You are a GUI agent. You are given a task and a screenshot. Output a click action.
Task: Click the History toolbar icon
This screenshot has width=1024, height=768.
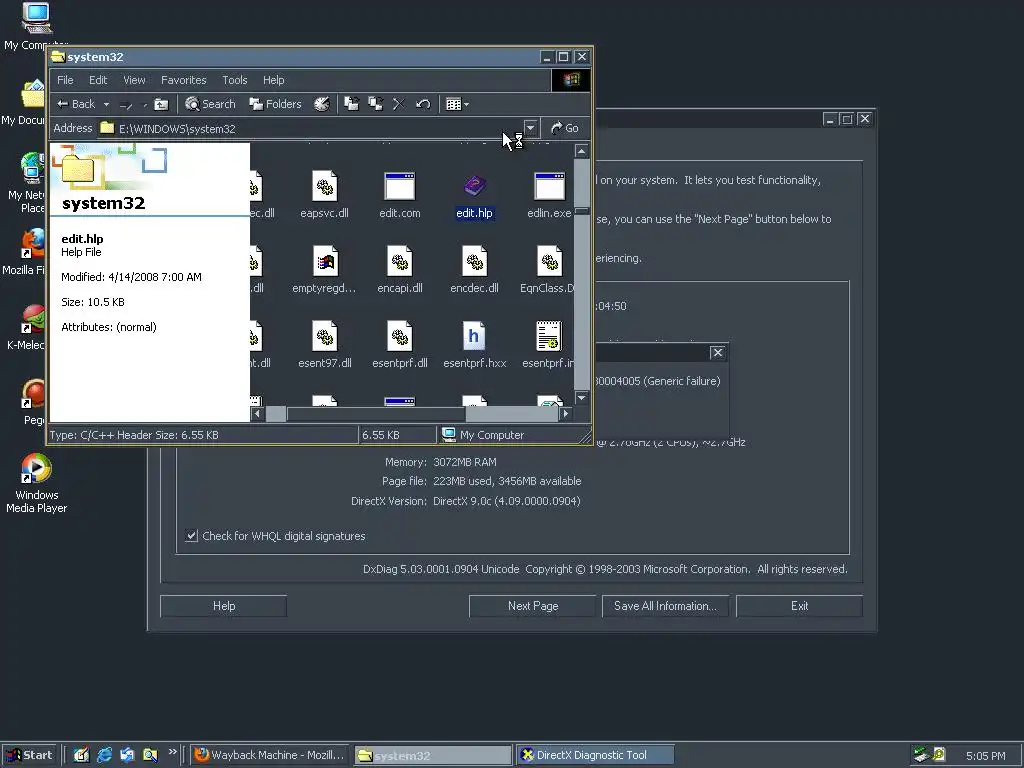click(x=322, y=104)
